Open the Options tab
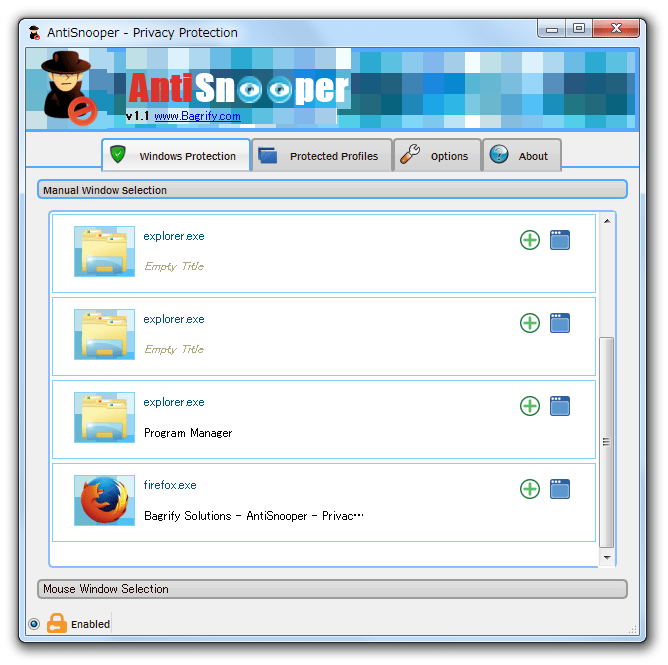The height and width of the screenshot is (665, 668). pyautogui.click(x=438, y=155)
